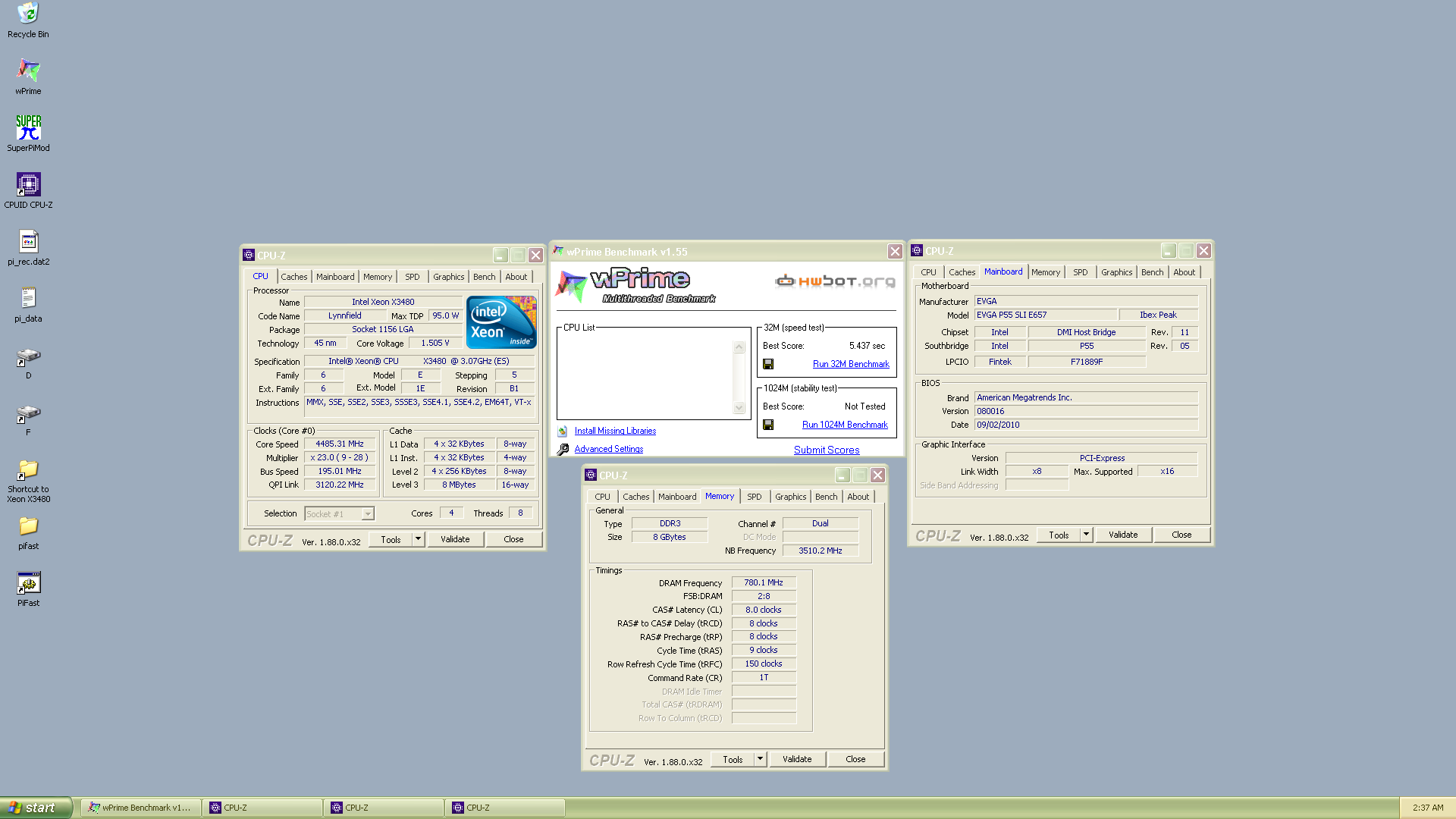Select the pi_data file icon
The image size is (1456, 819).
click(28, 298)
